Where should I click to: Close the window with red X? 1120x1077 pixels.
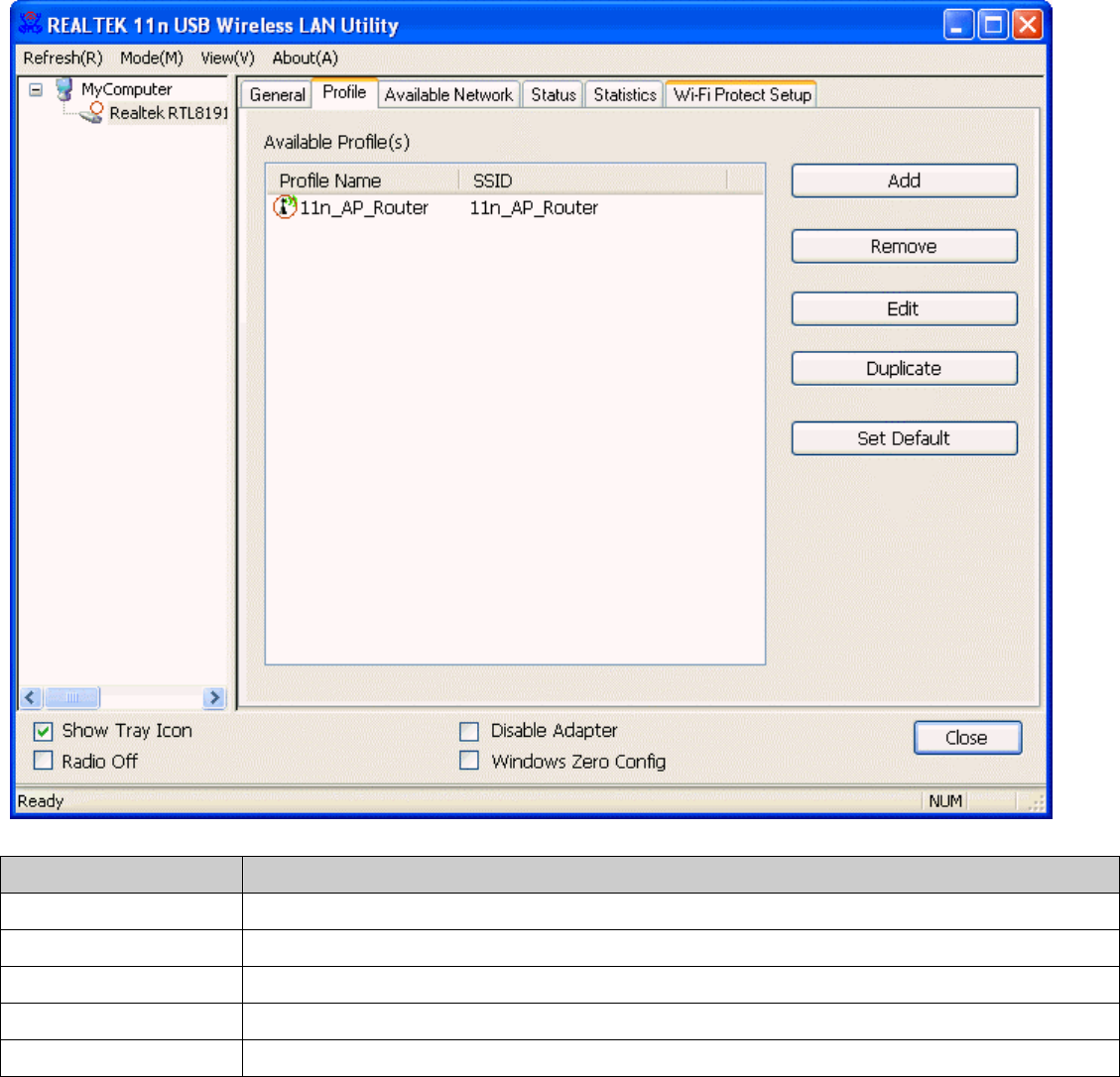(1028, 25)
